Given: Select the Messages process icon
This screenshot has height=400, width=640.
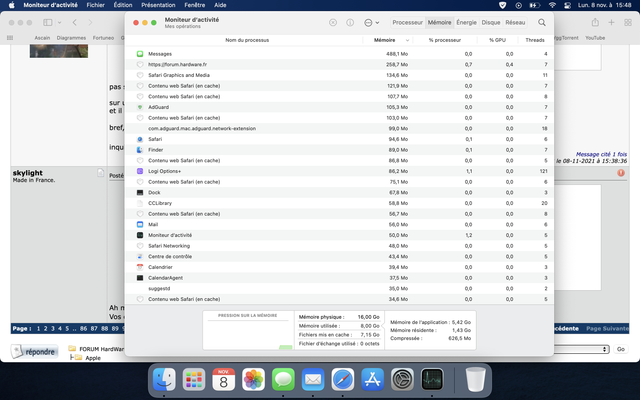Looking at the screenshot, I should point(140,54).
